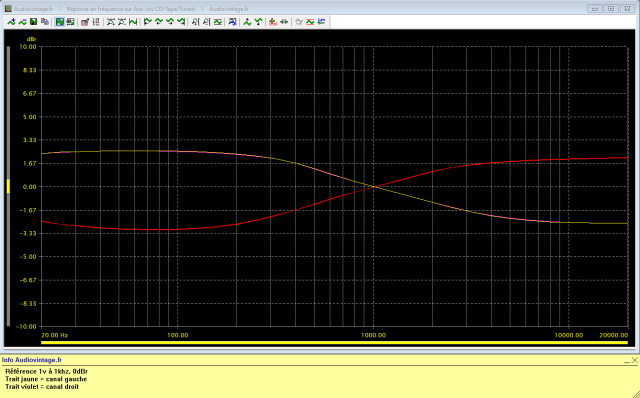Click the green add-curve icon with plus sign

[11, 22]
